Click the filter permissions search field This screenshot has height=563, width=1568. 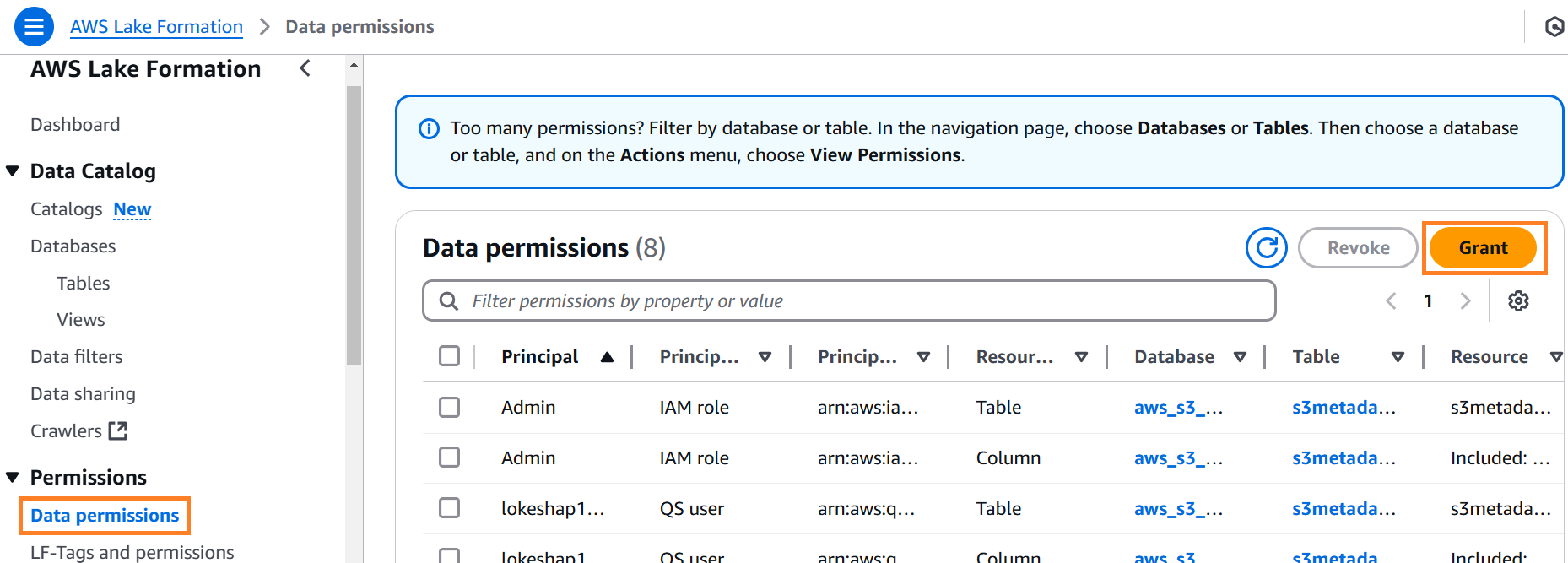tap(849, 301)
